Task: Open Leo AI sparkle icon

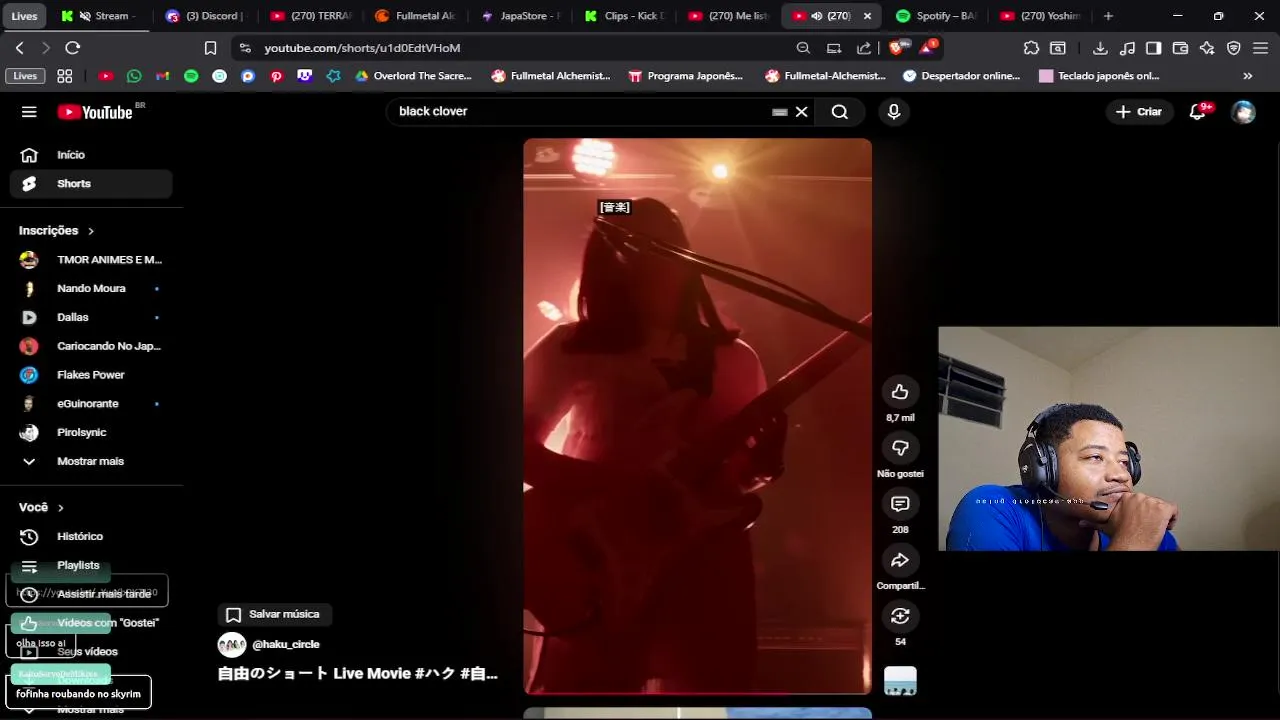Action: click(x=1207, y=48)
